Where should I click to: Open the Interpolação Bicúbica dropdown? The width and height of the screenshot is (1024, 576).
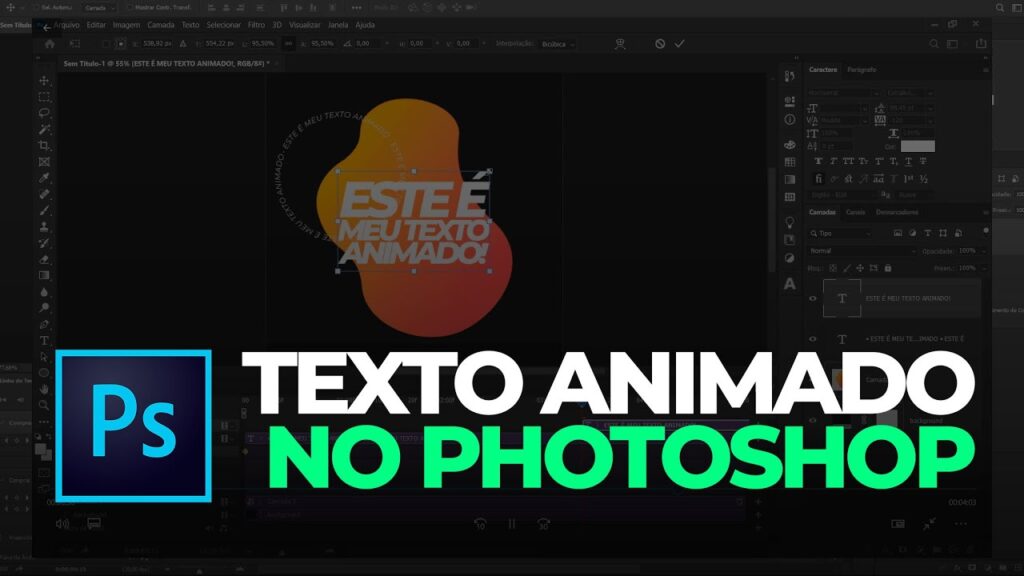[x=558, y=44]
